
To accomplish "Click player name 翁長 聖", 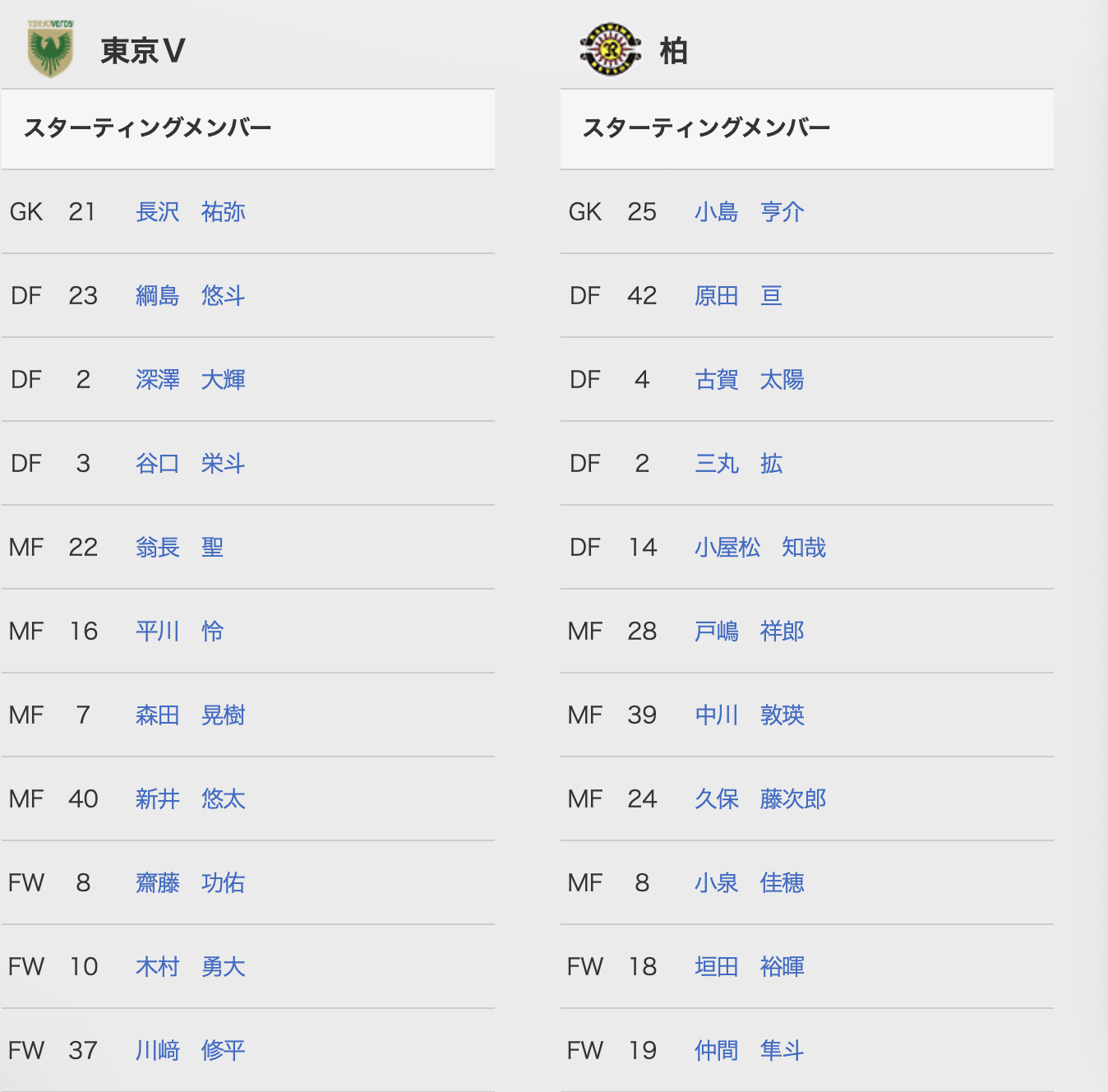I will coord(180,548).
